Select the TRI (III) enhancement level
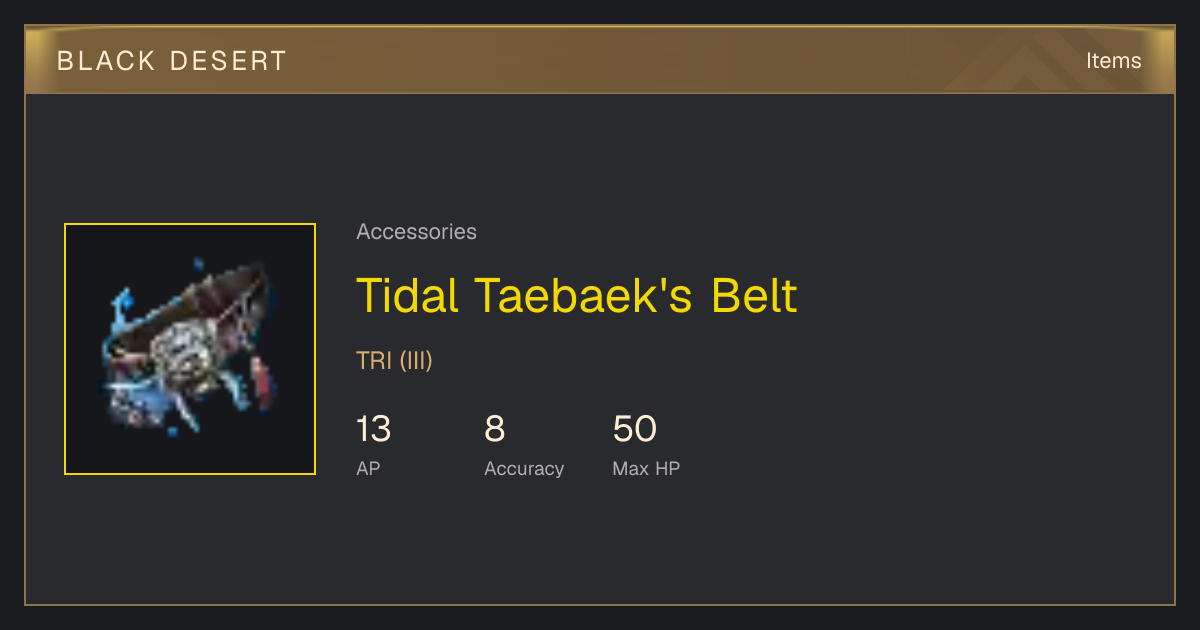Viewport: 1200px width, 630px height. pos(394,360)
